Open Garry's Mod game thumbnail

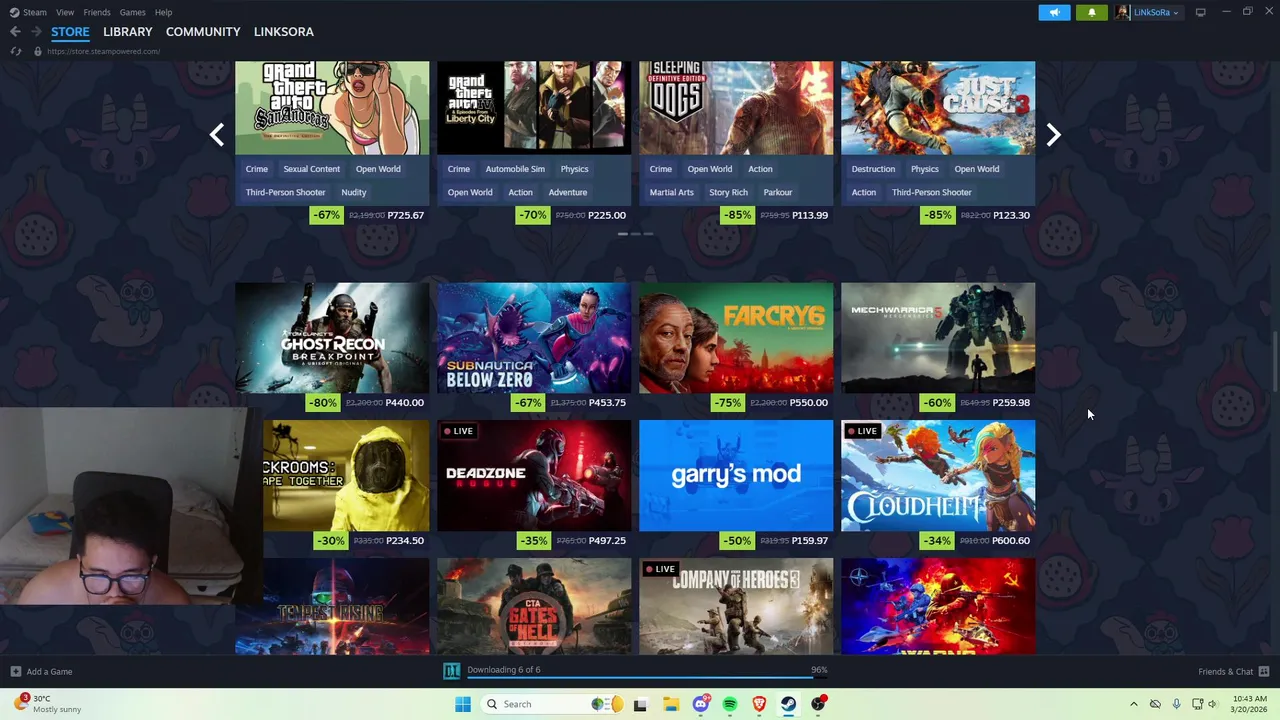[736, 475]
